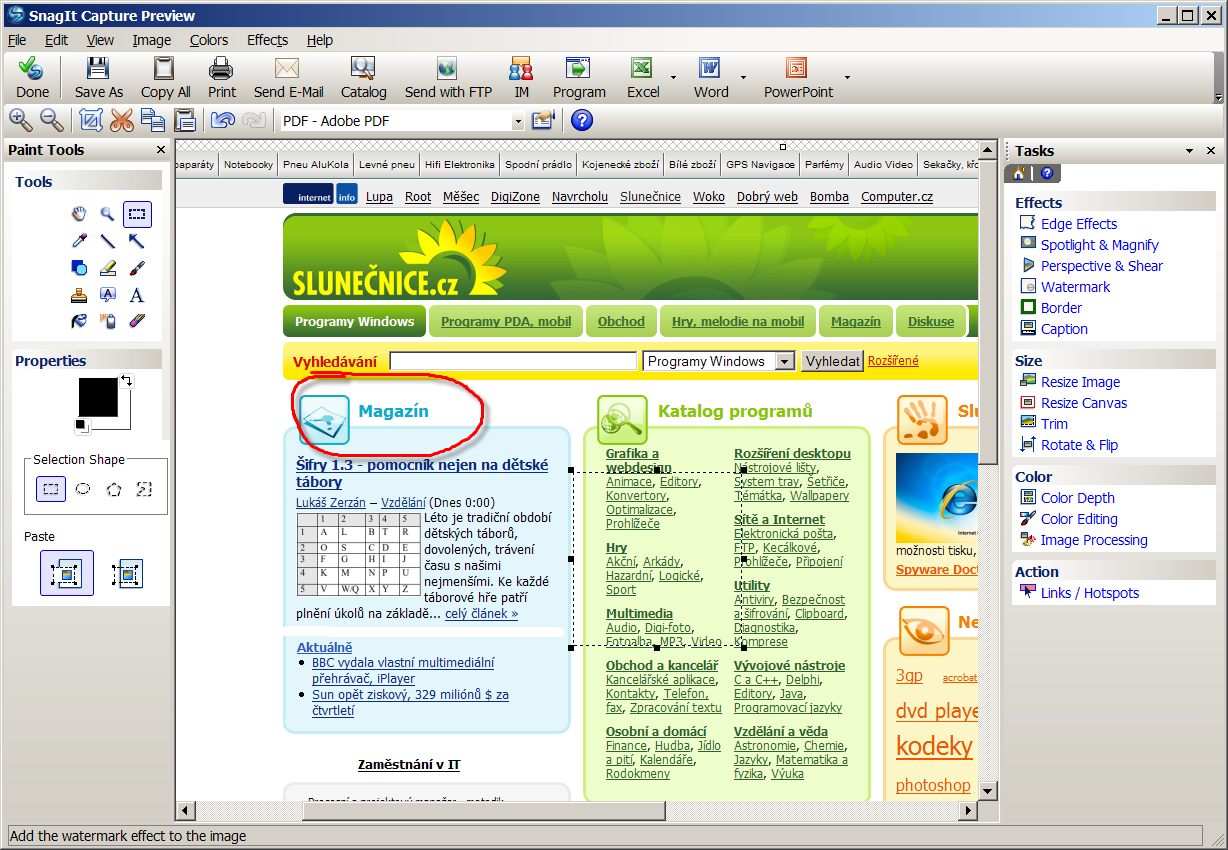This screenshot has height=850, width=1228.
Task: Click the black foreground color swatch
Action: [x=98, y=397]
